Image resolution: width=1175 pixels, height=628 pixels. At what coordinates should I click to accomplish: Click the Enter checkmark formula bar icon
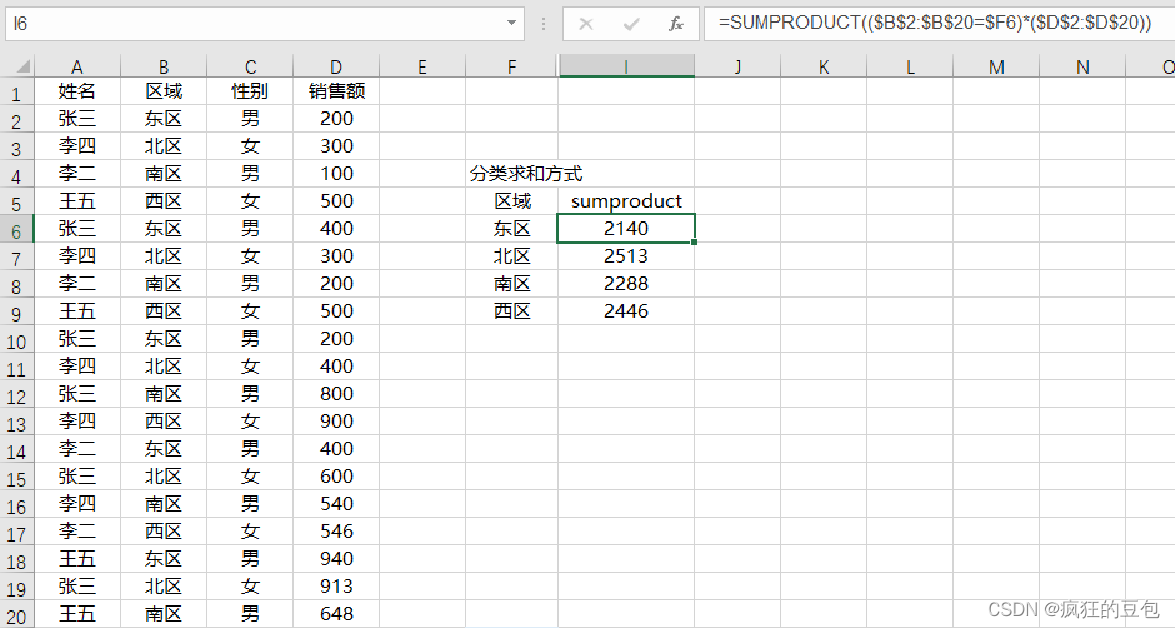631,24
